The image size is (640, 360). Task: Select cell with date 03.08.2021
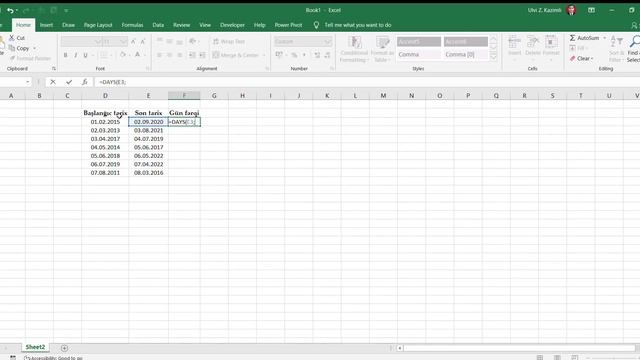pos(149,130)
